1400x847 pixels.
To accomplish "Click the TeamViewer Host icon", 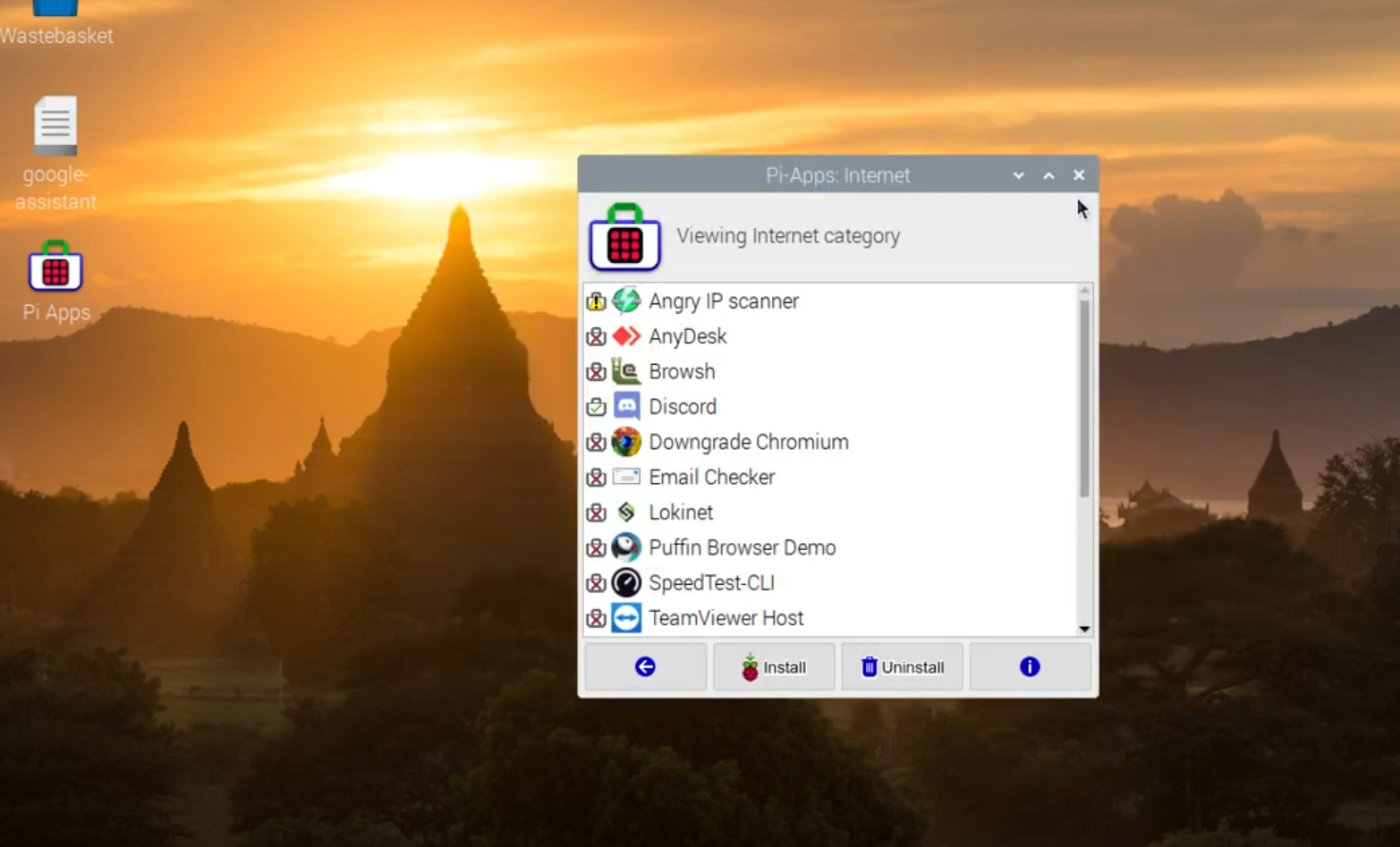I will [627, 618].
